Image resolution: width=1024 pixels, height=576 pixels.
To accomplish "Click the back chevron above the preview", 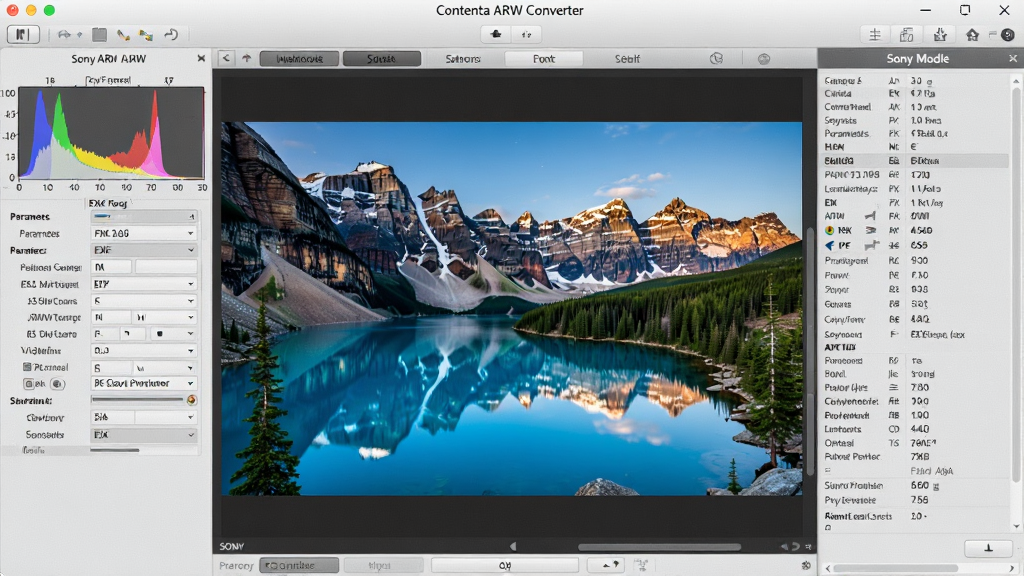I will [226, 58].
